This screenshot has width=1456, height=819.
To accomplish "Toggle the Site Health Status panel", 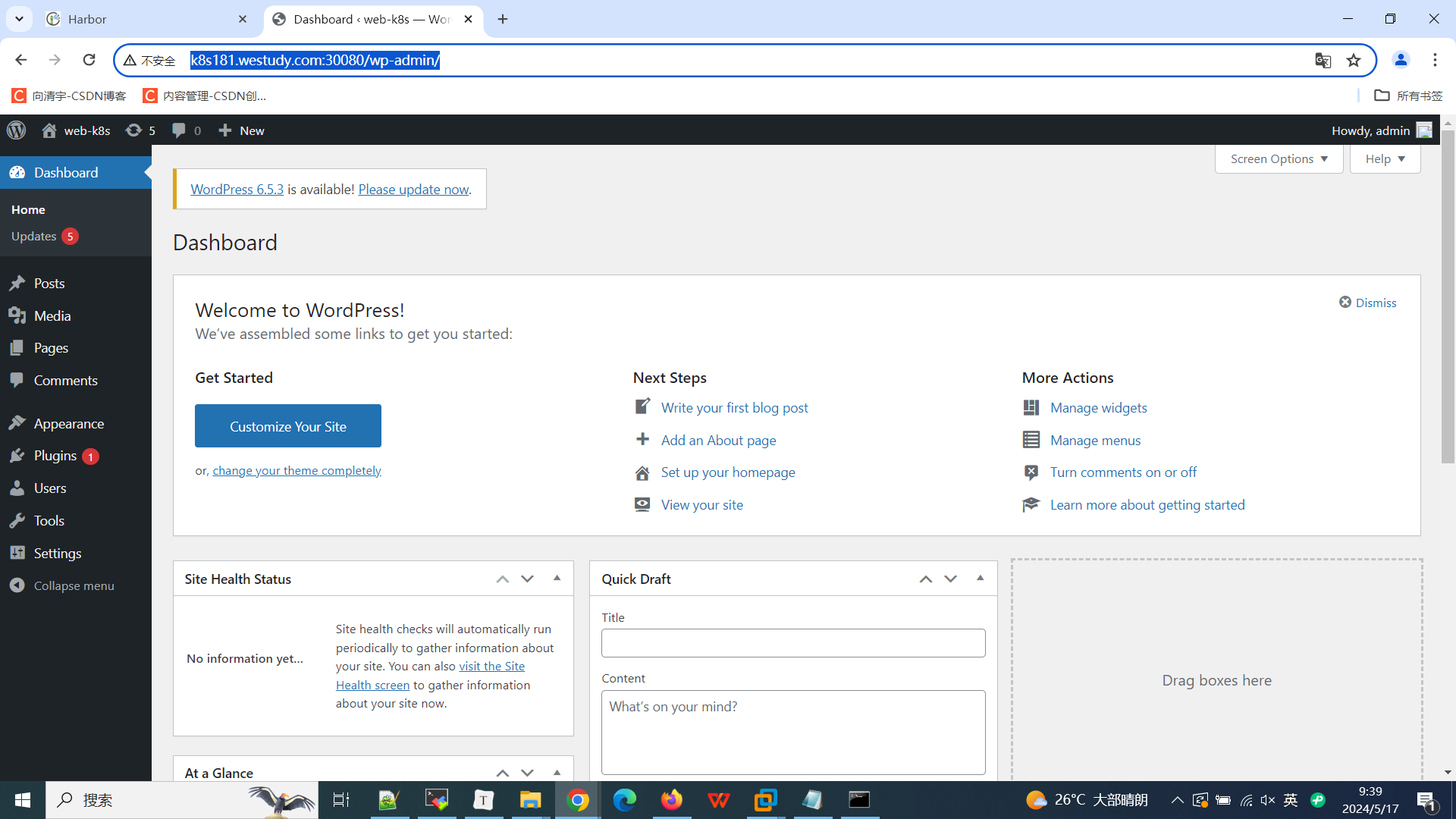I will pos(557,579).
